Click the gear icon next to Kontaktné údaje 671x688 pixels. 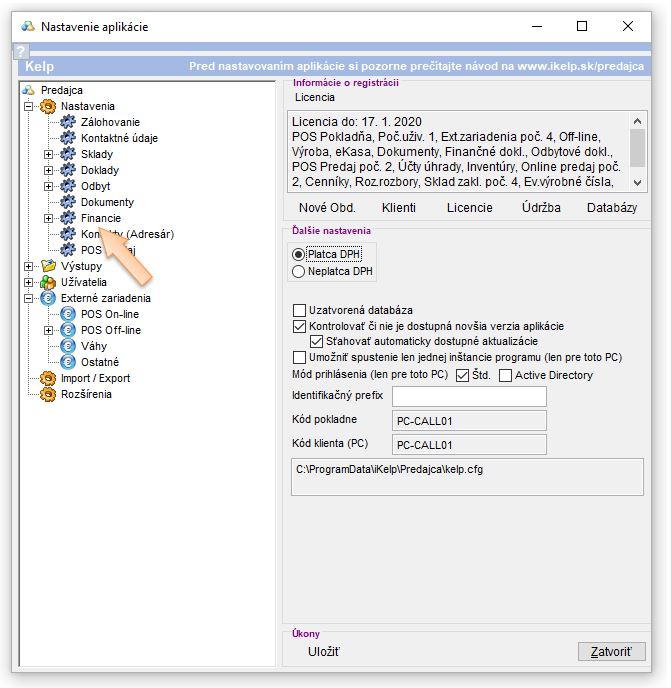(x=68, y=138)
